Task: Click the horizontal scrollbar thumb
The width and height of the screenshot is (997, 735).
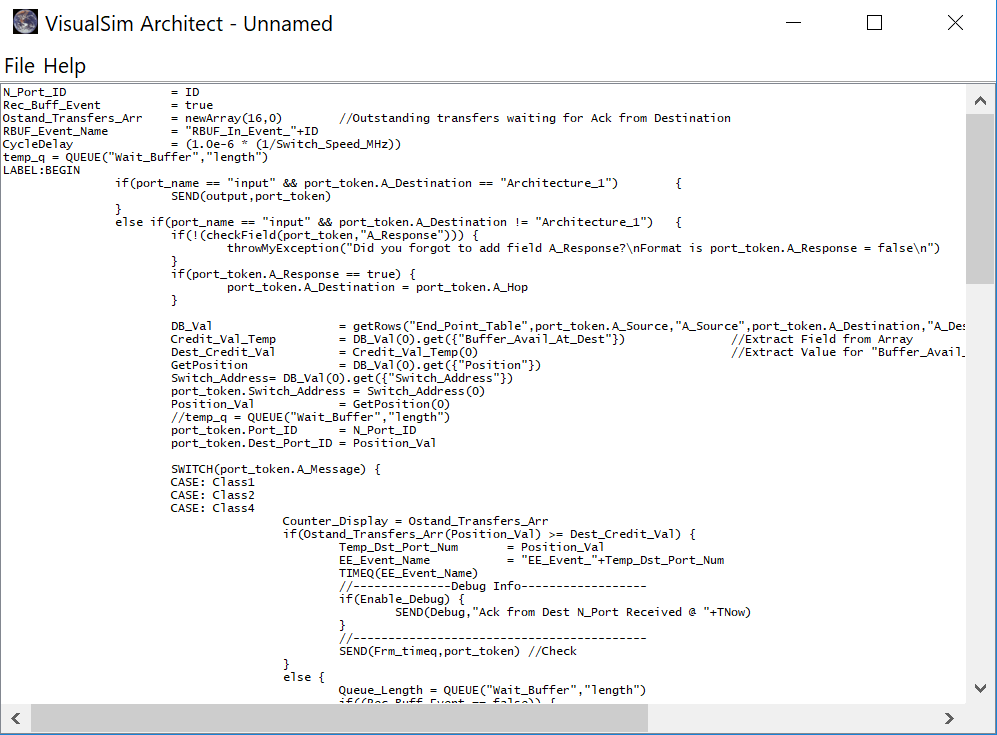Action: tap(340, 718)
